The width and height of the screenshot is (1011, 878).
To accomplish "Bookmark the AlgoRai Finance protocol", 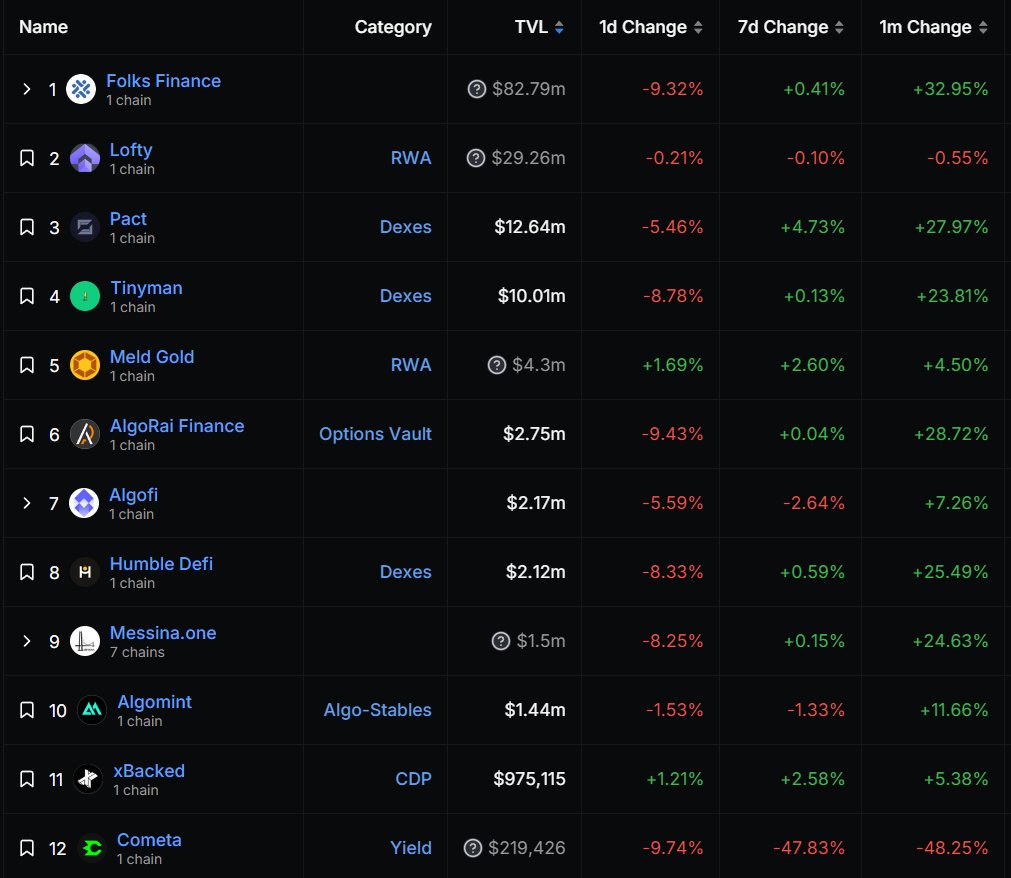I will click(26, 434).
